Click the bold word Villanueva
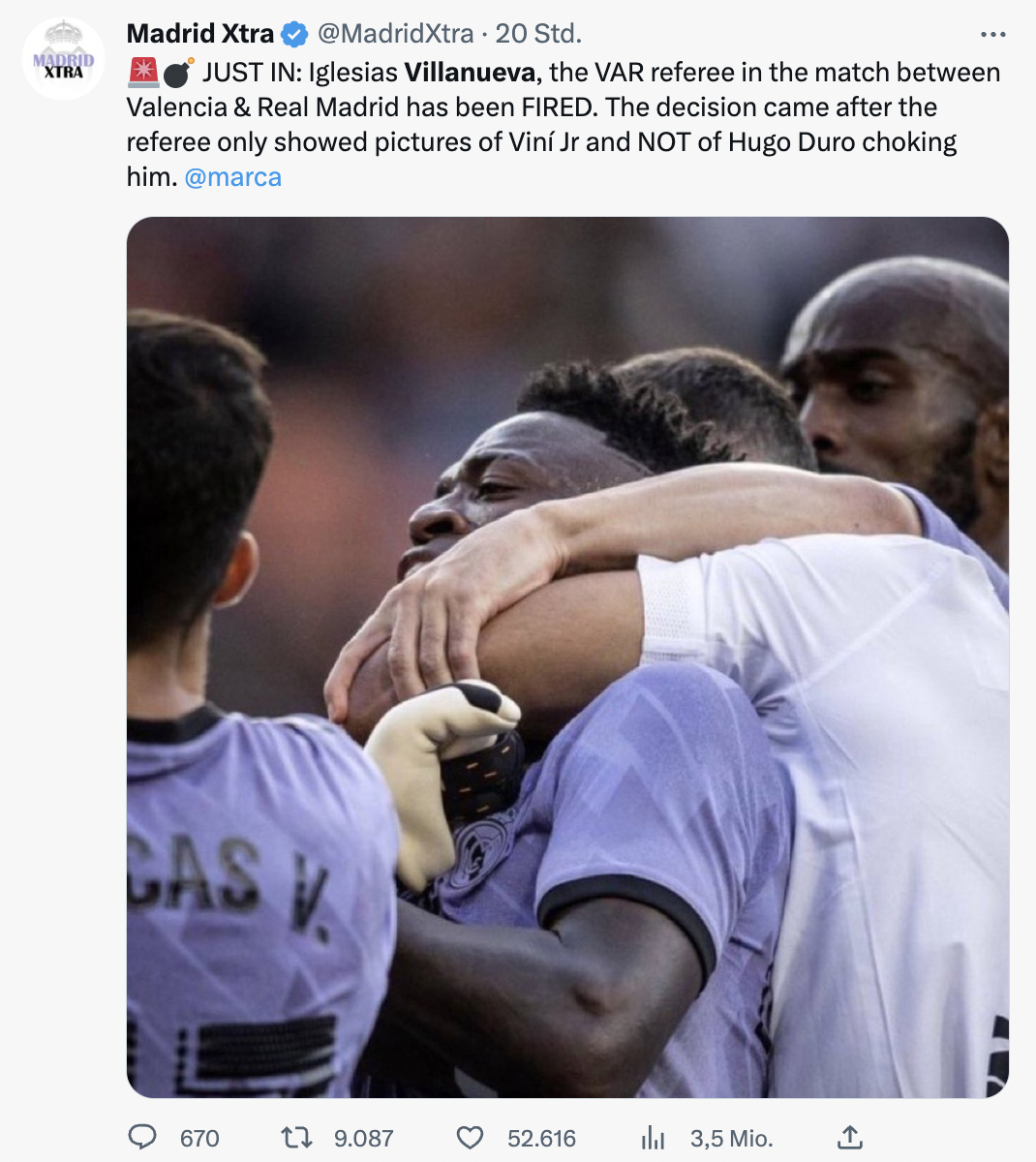The width and height of the screenshot is (1036, 1162). [470, 73]
